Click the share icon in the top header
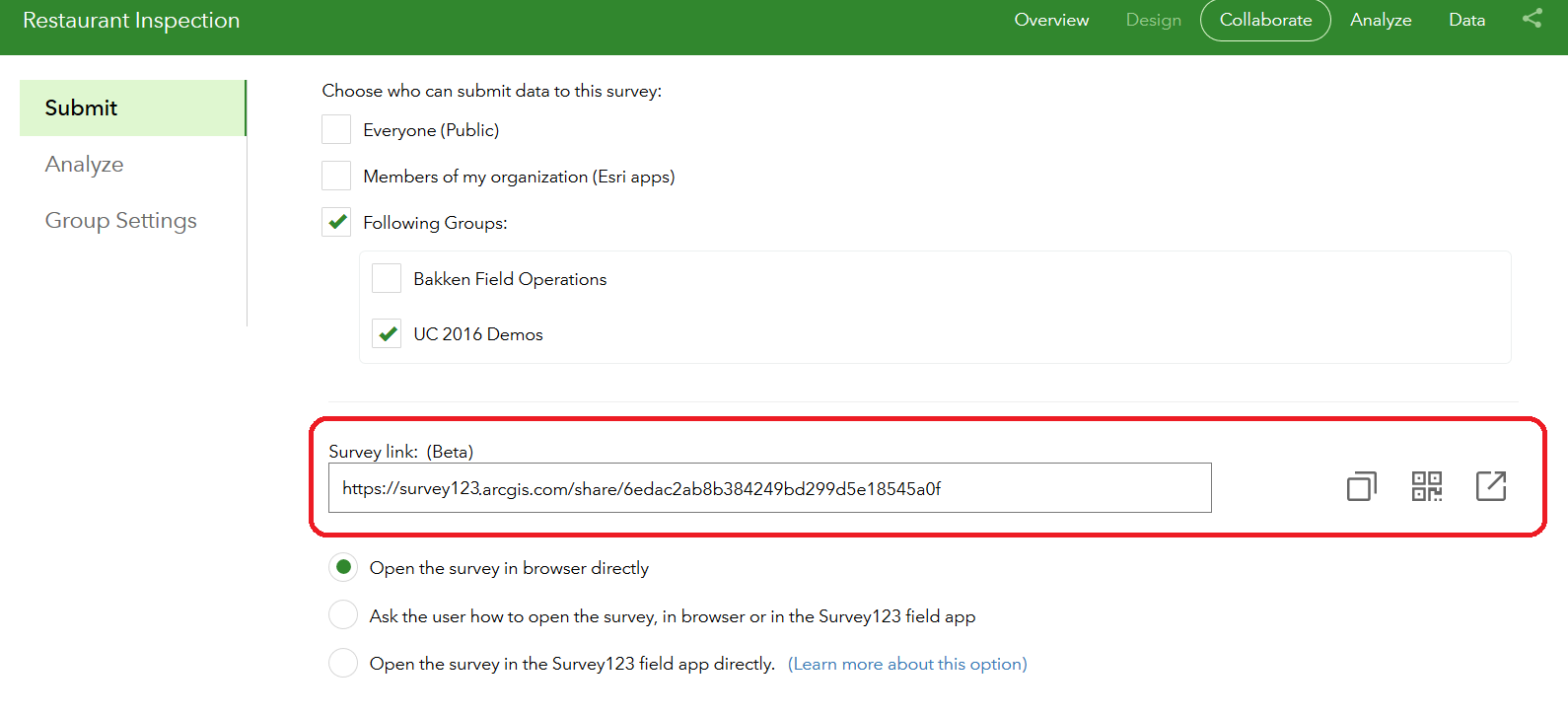 (x=1532, y=19)
